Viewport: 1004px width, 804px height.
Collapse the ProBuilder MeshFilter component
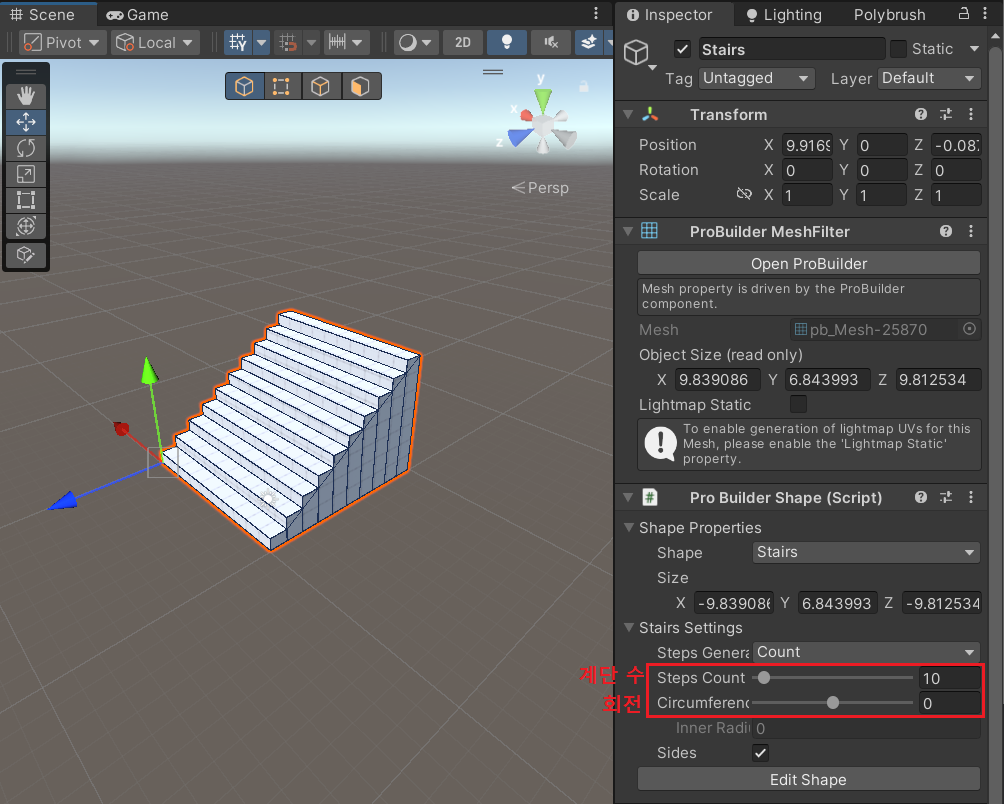click(x=629, y=231)
